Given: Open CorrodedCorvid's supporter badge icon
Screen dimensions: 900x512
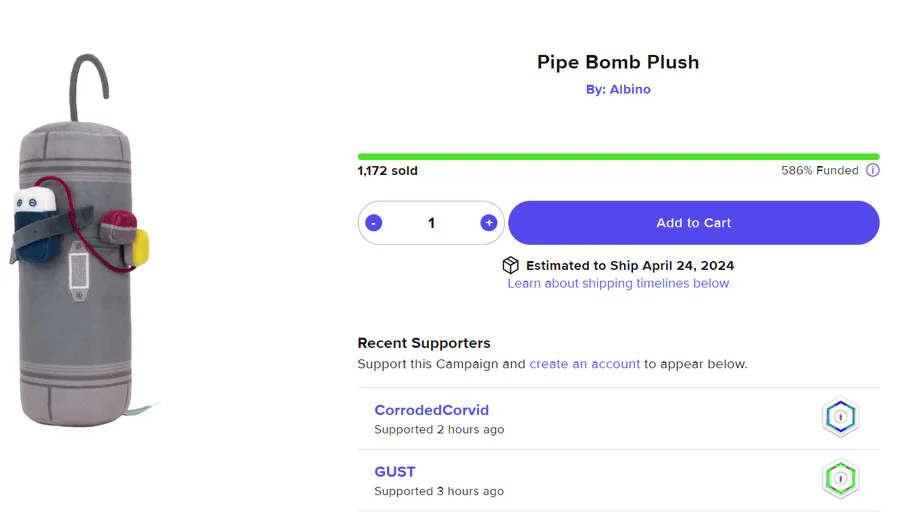Looking at the screenshot, I should coord(841,418).
